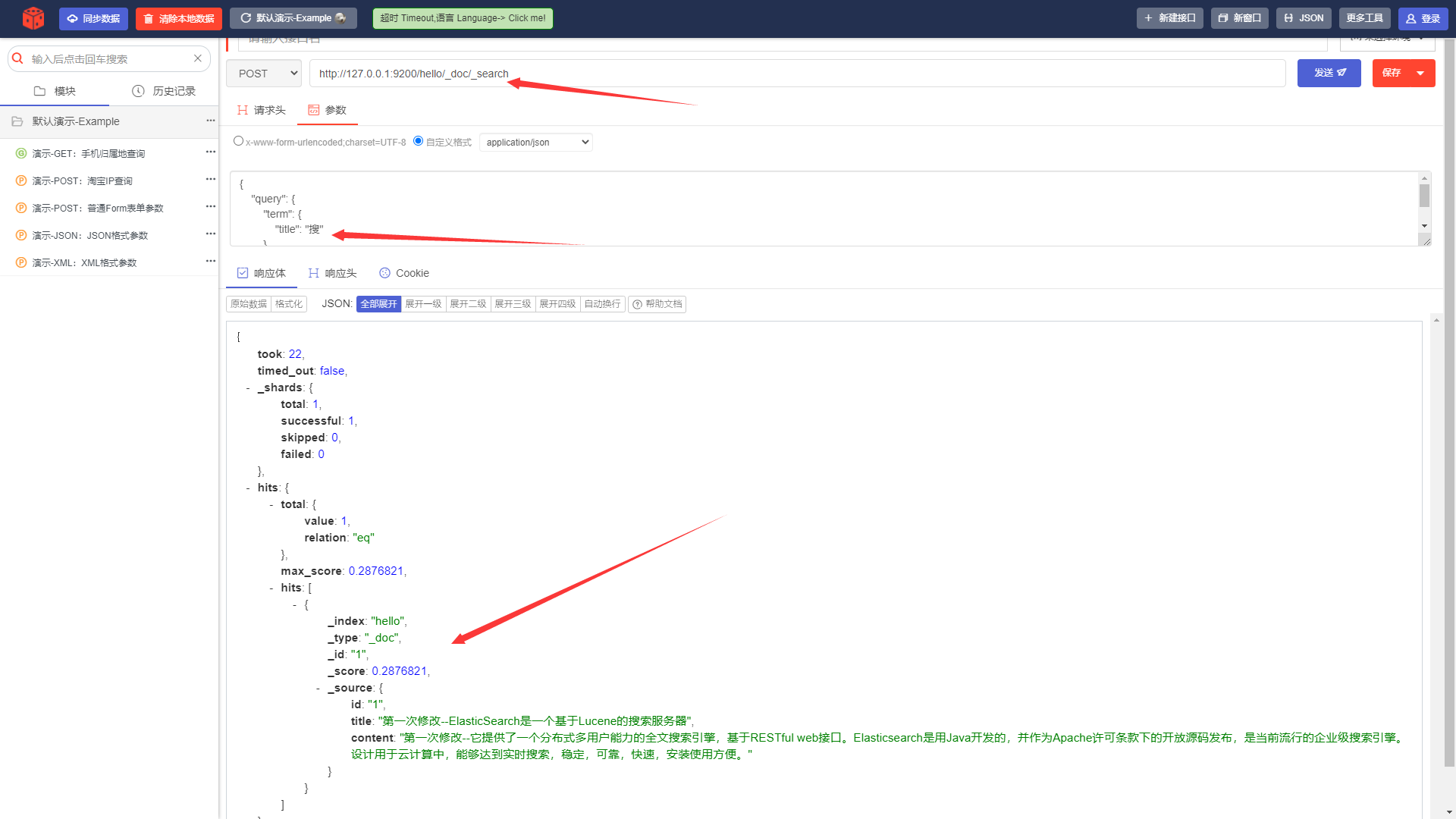Clear the search box with X icon

[x=198, y=58]
